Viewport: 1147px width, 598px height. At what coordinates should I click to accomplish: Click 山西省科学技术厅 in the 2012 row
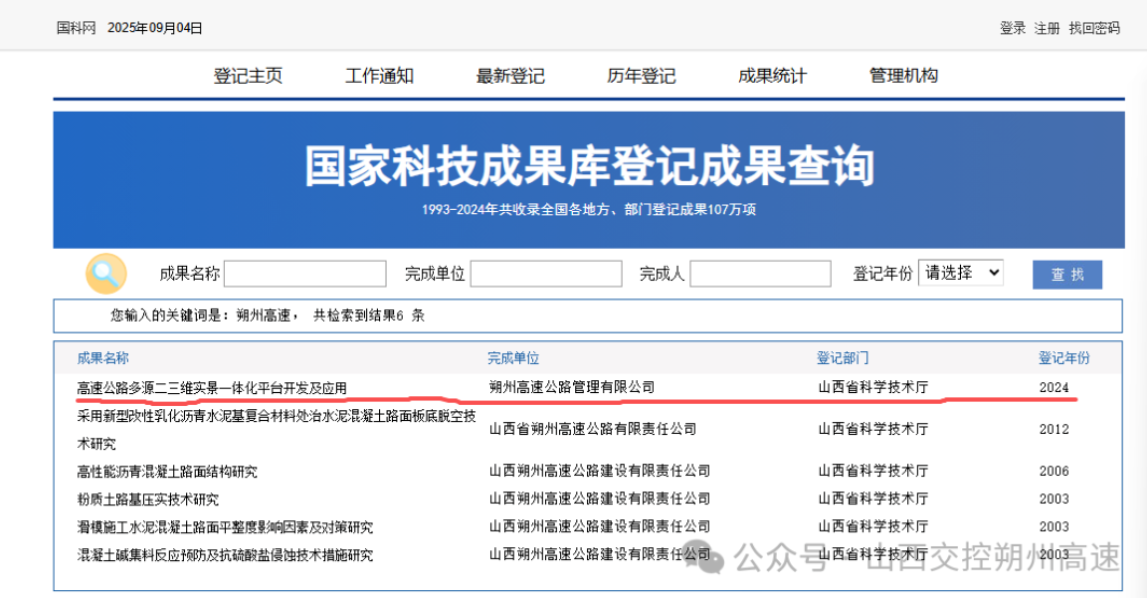(x=873, y=429)
